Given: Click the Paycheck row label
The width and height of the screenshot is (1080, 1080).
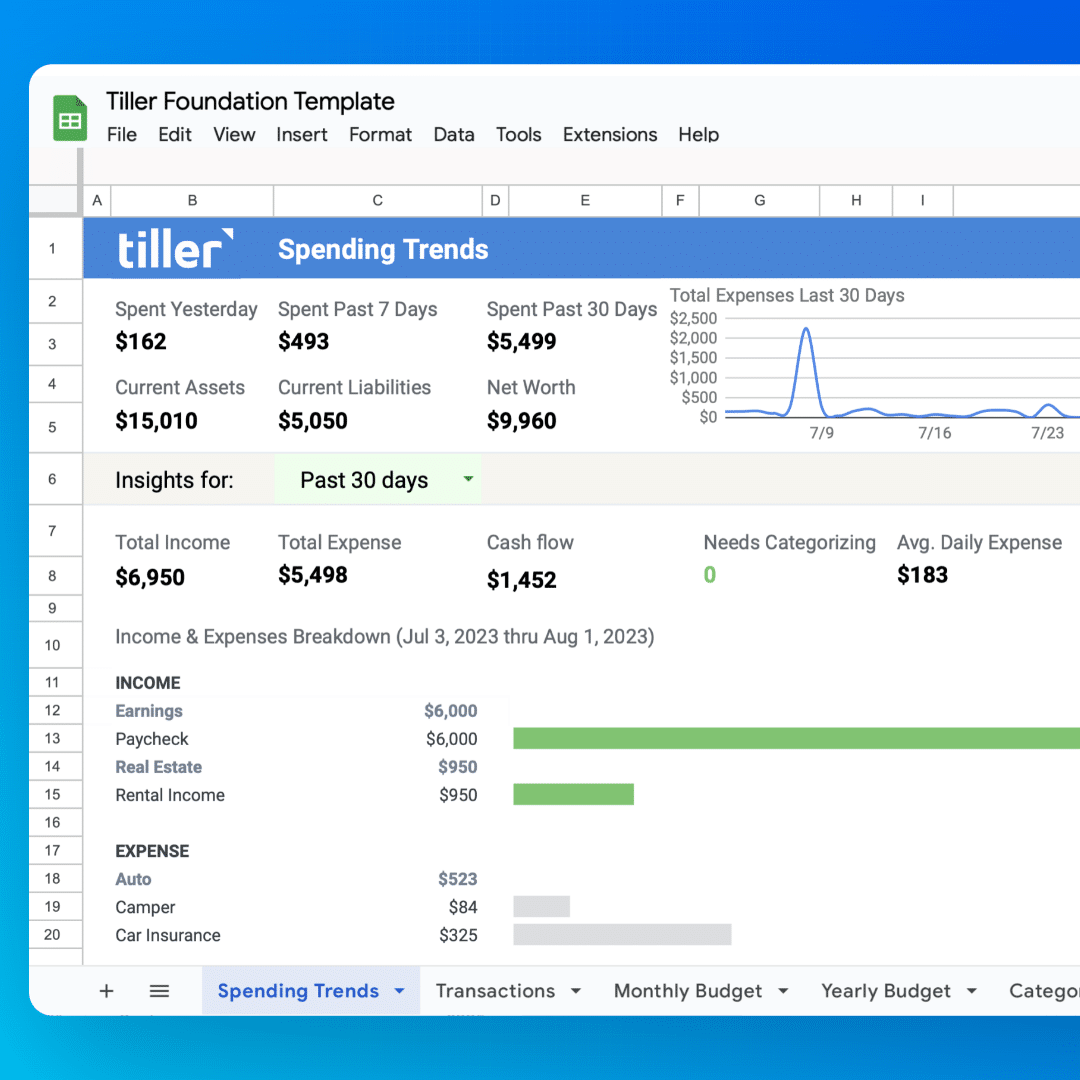Looking at the screenshot, I should coord(152,739).
